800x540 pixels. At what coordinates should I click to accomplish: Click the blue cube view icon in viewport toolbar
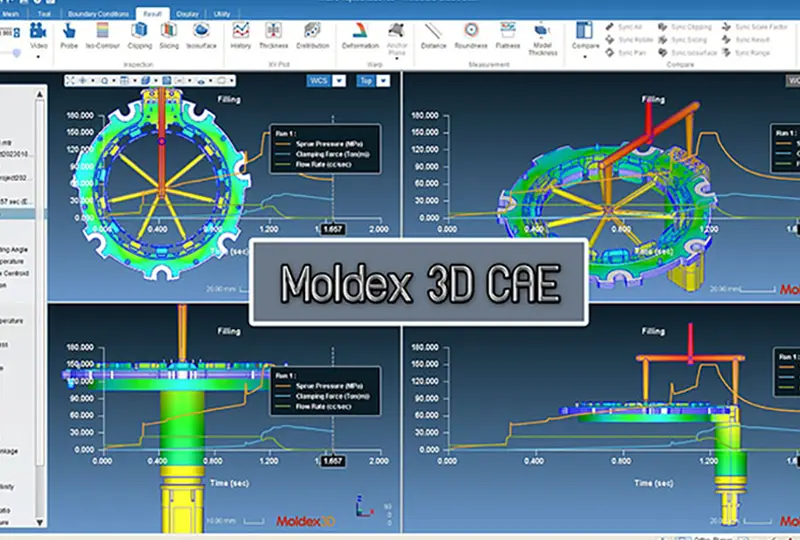point(145,81)
